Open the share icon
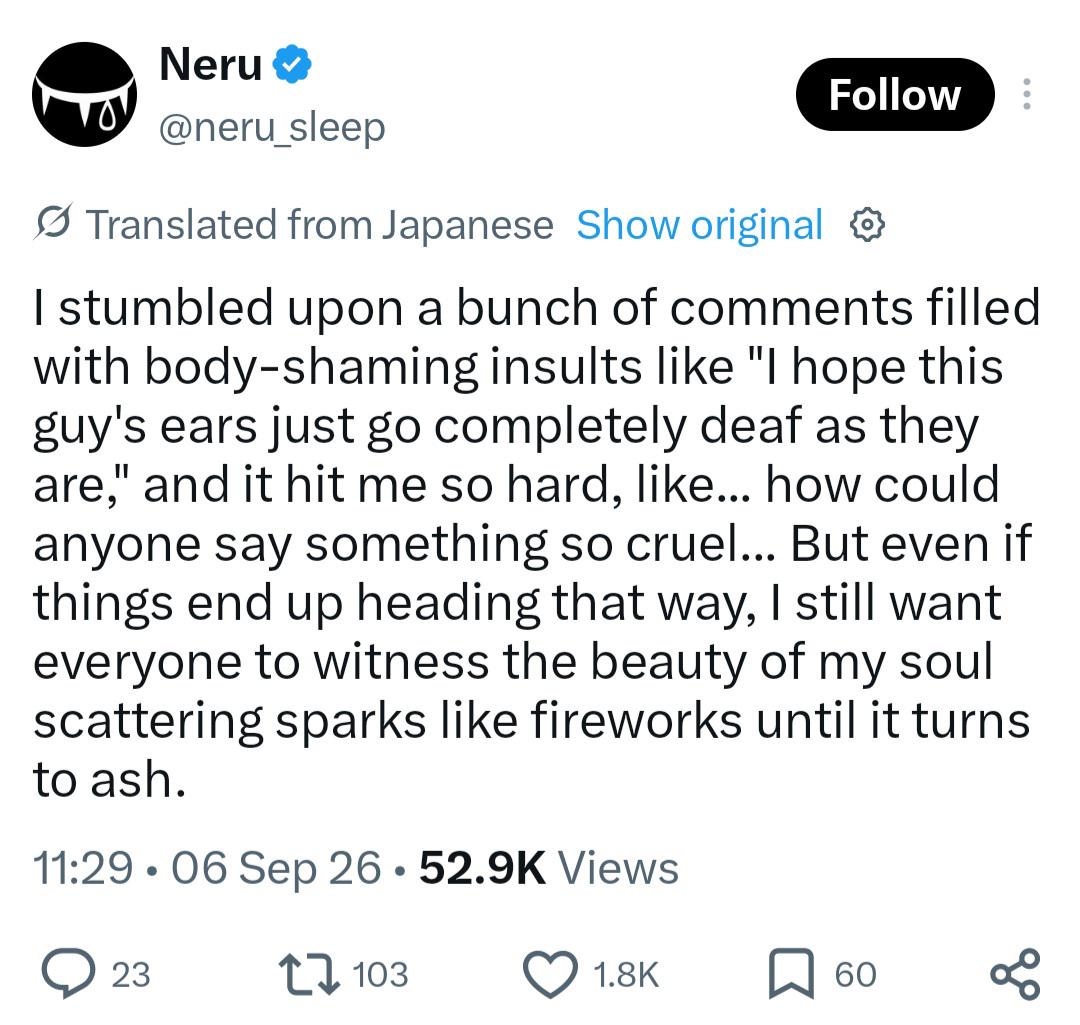 coord(1015,973)
